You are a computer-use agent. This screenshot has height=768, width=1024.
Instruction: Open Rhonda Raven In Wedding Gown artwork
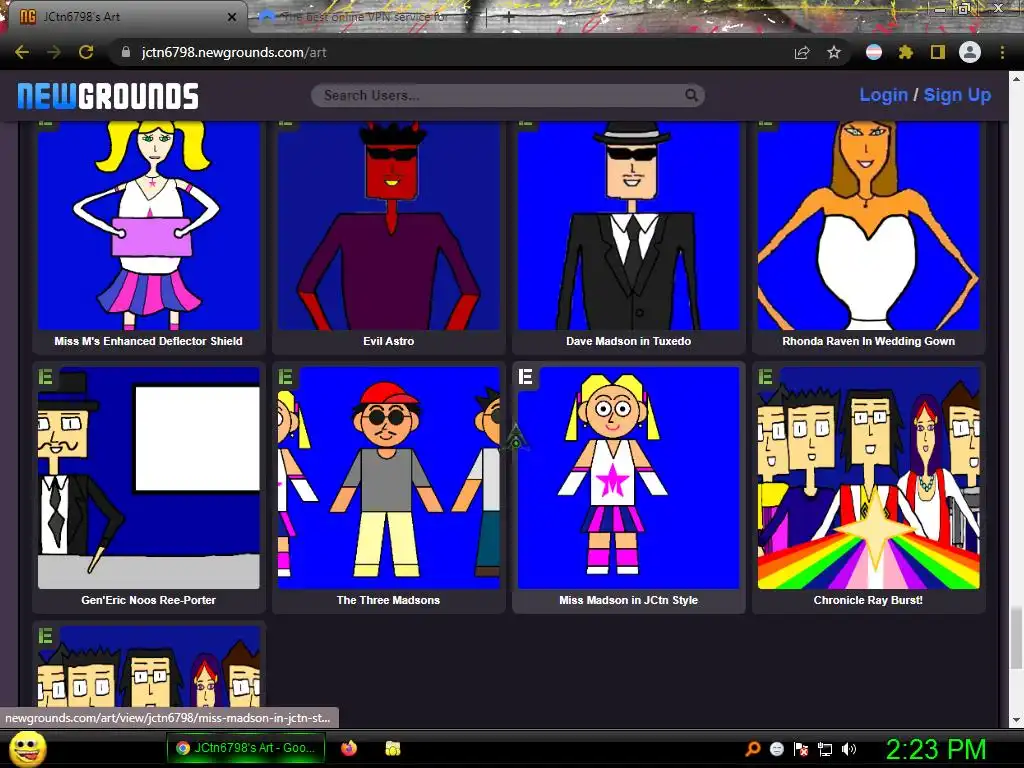[868, 225]
